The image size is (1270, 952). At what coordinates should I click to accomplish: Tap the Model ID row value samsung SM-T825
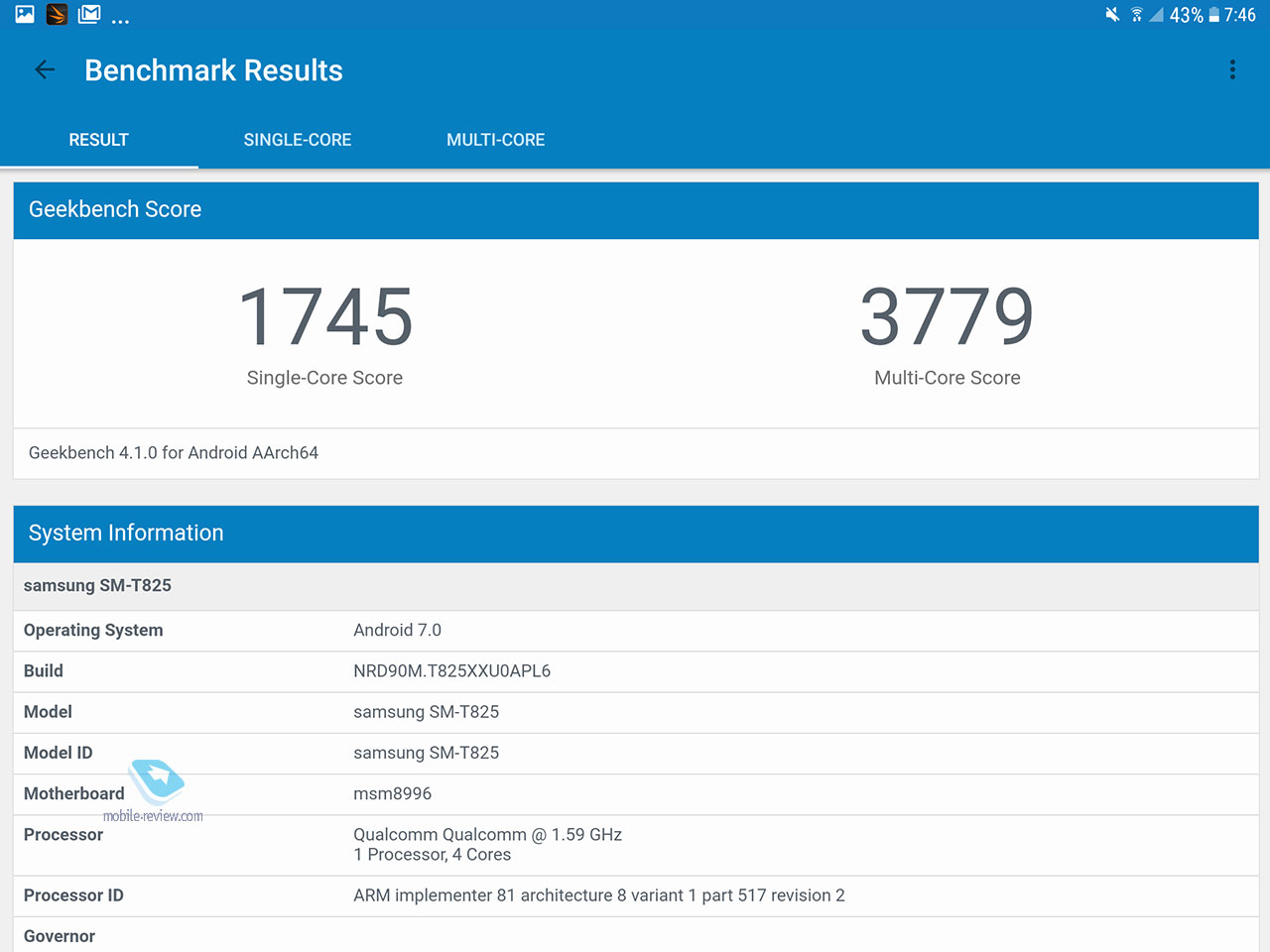point(426,753)
